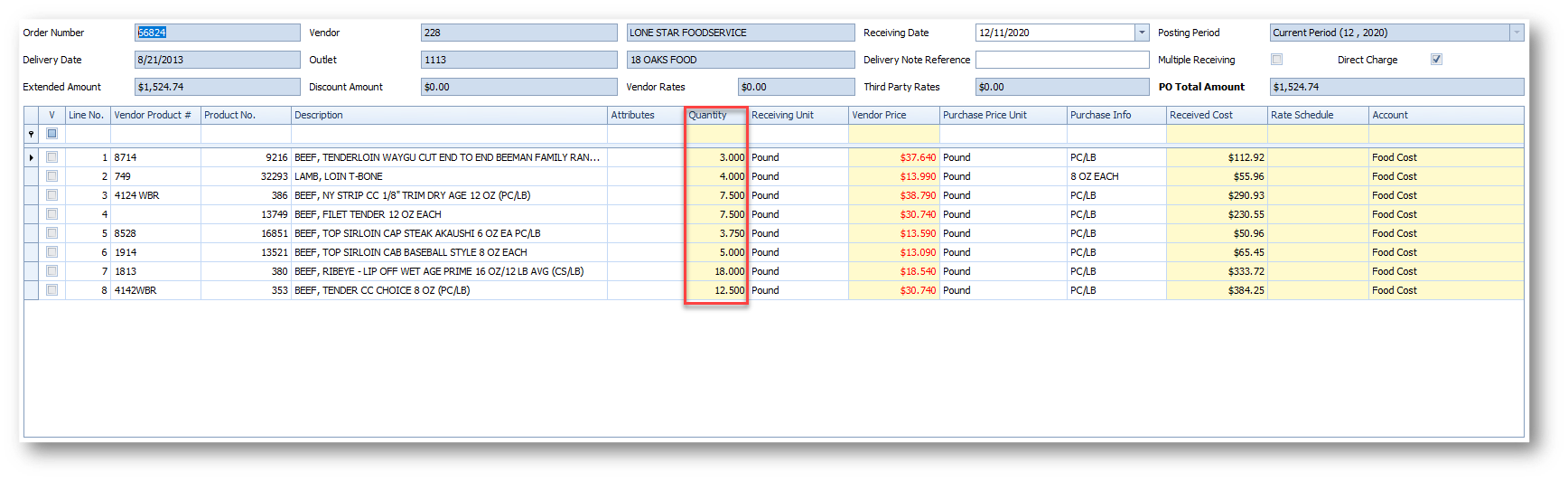The width and height of the screenshot is (1568, 481).
Task: Check the V box for line 3
Action: point(51,195)
